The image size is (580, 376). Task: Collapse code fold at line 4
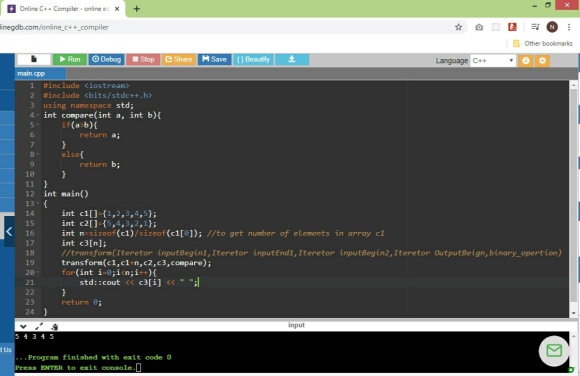(x=37, y=115)
